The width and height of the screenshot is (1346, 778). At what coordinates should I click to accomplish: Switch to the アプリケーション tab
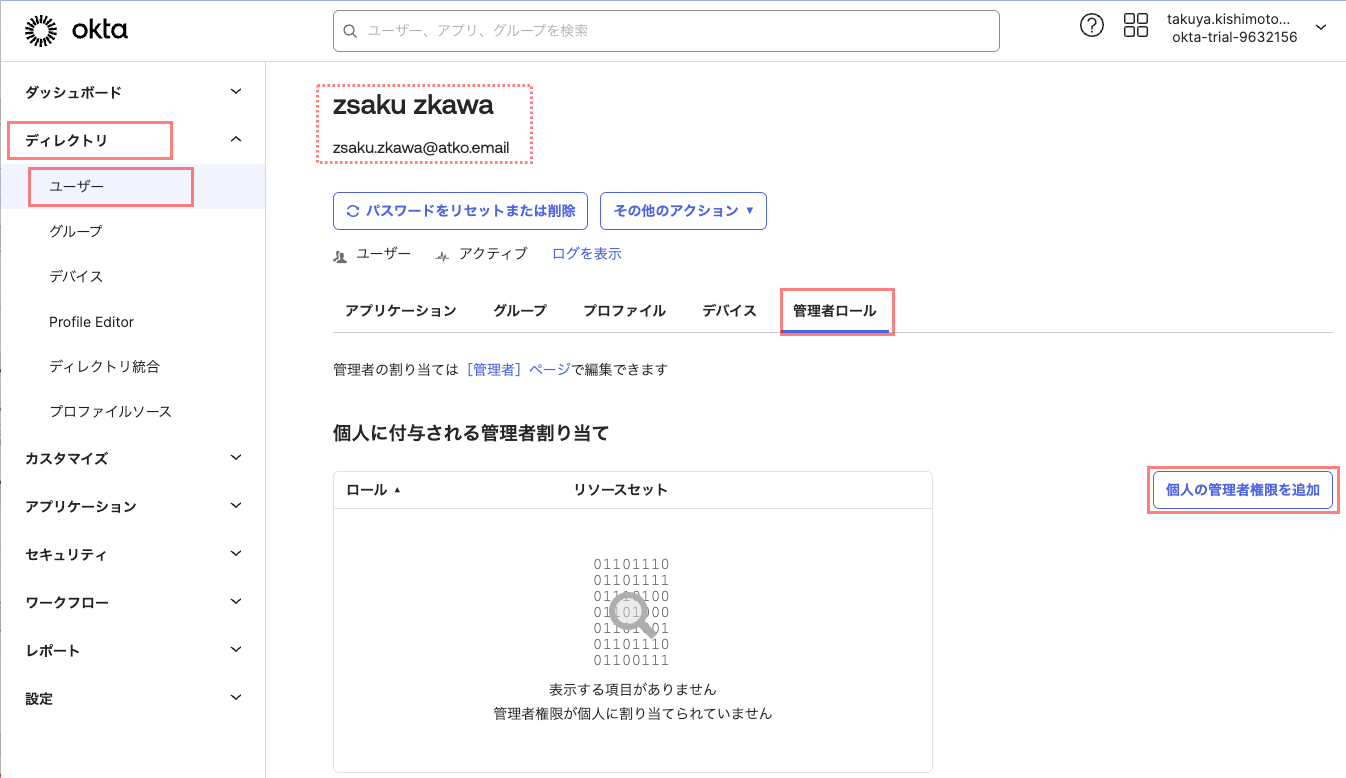(400, 311)
